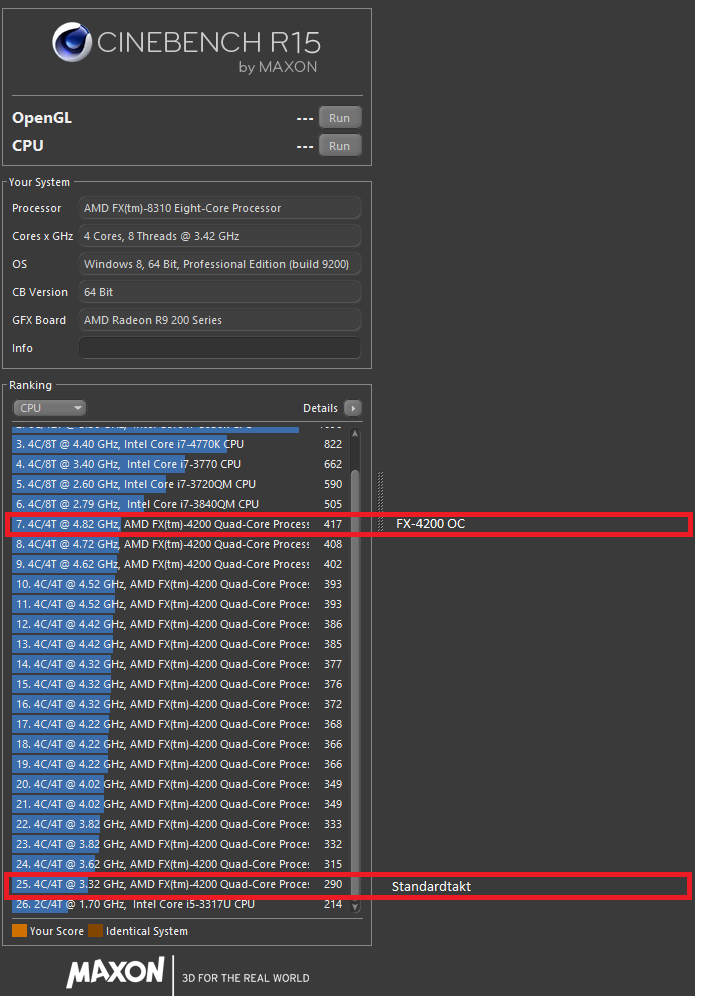Open the CPU ranking type dropdown
Screen dimensions: 702x998
(x=49, y=408)
